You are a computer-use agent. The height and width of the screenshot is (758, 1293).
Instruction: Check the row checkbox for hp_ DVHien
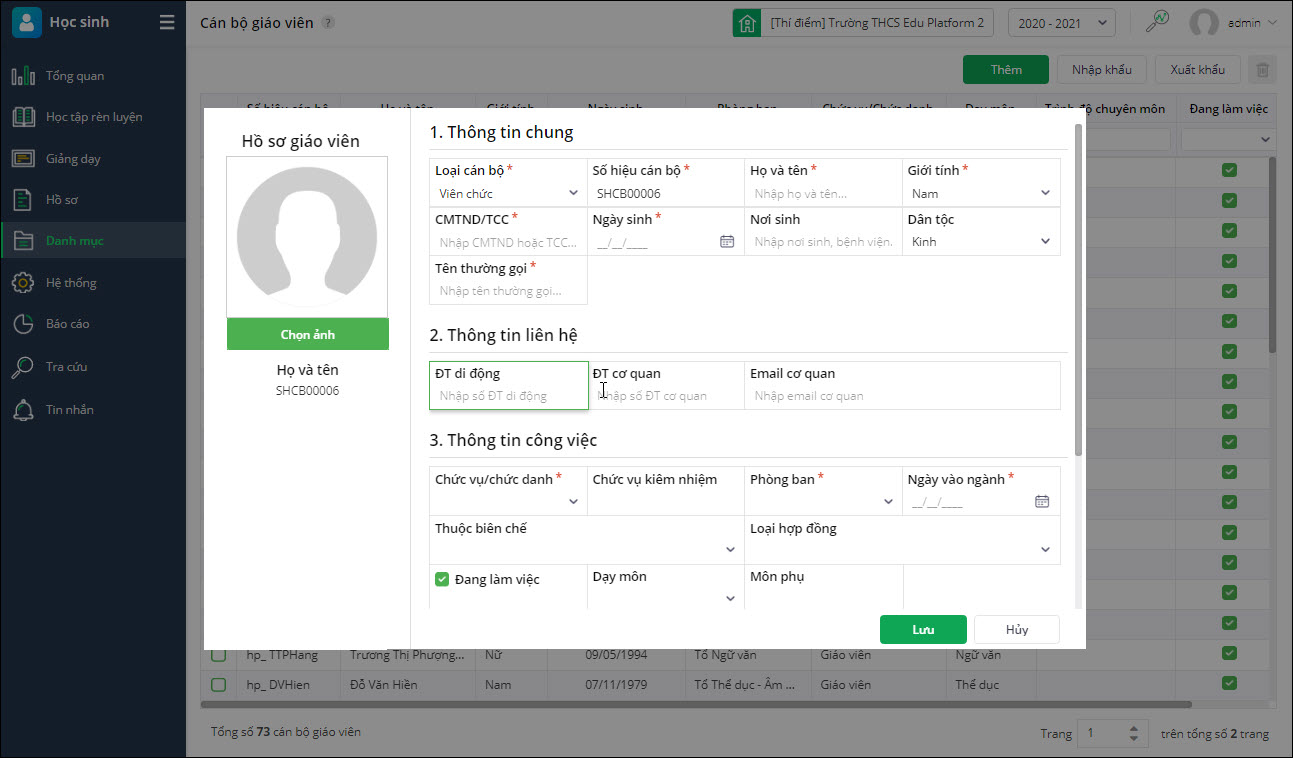pyautogui.click(x=219, y=685)
